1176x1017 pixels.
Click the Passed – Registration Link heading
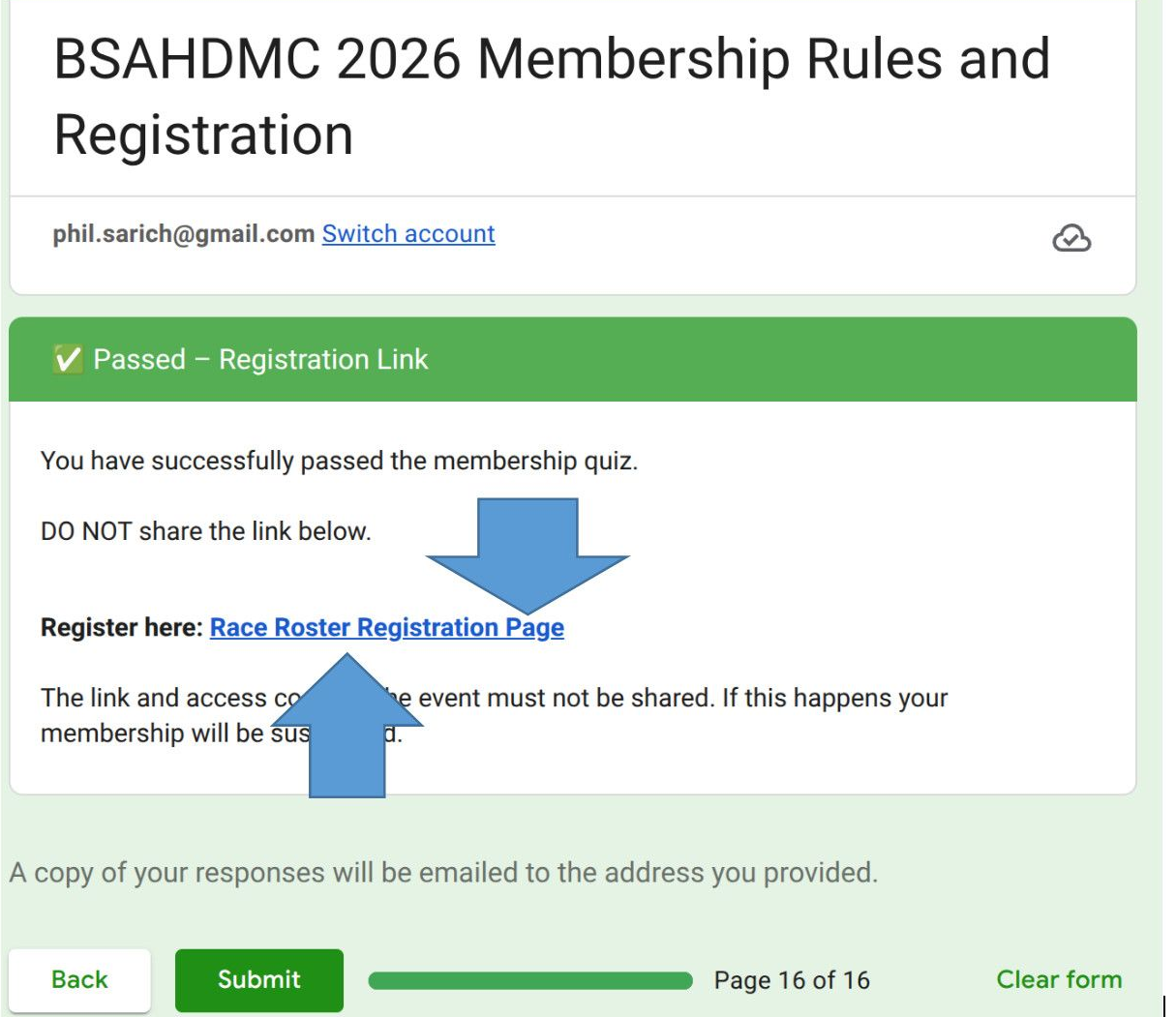(260, 360)
